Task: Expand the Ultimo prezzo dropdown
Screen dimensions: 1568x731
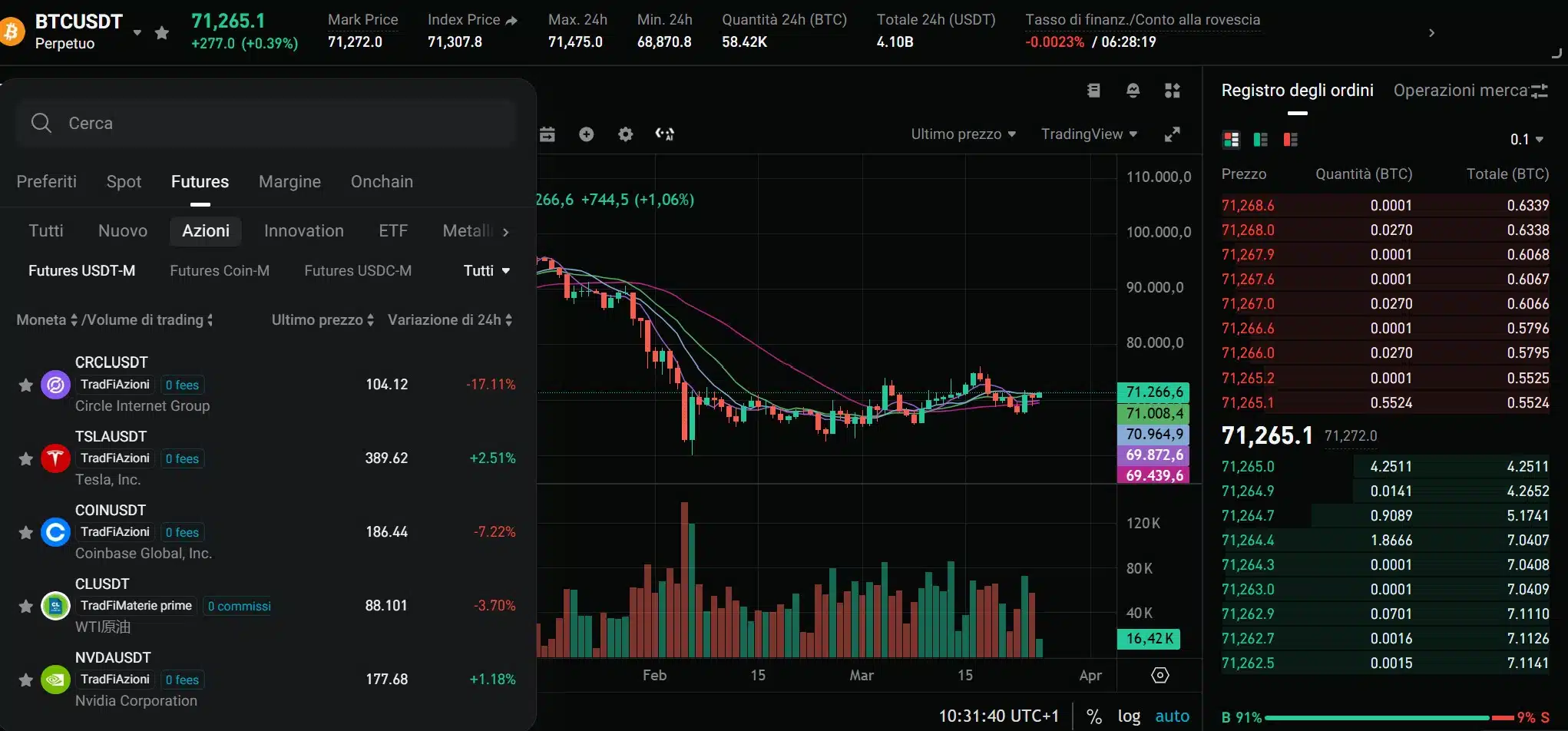Action: tap(963, 134)
